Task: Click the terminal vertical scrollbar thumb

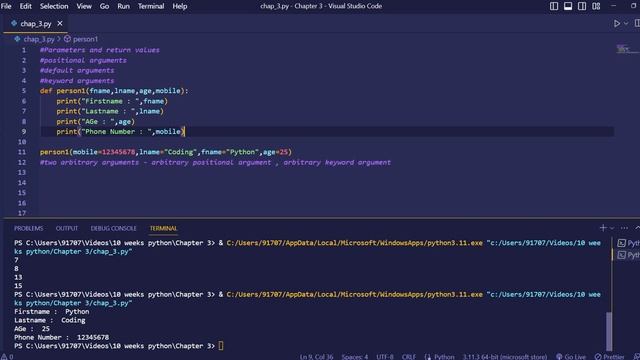Action: 609,331
